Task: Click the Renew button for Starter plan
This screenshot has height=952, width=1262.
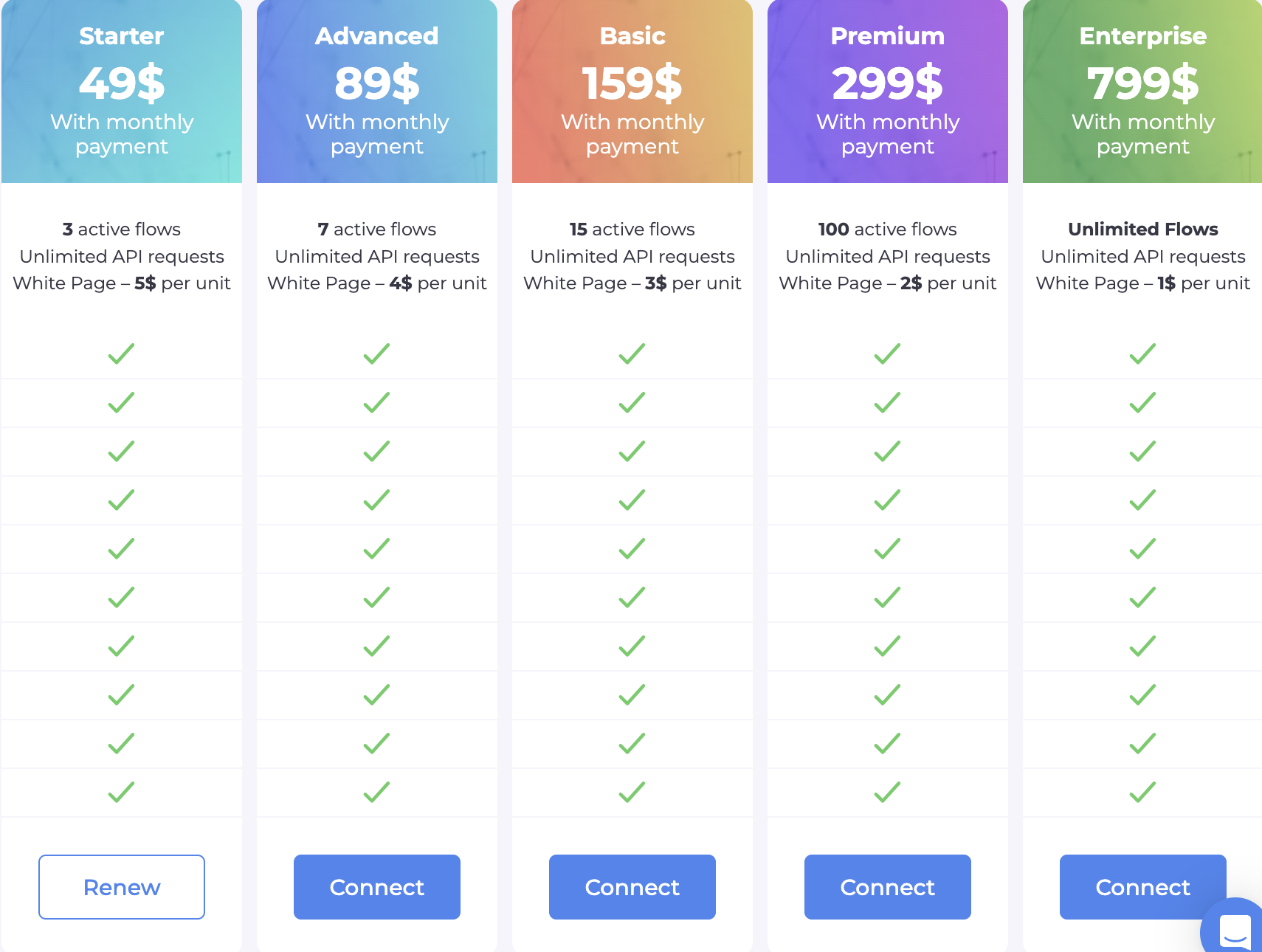Action: [x=122, y=887]
